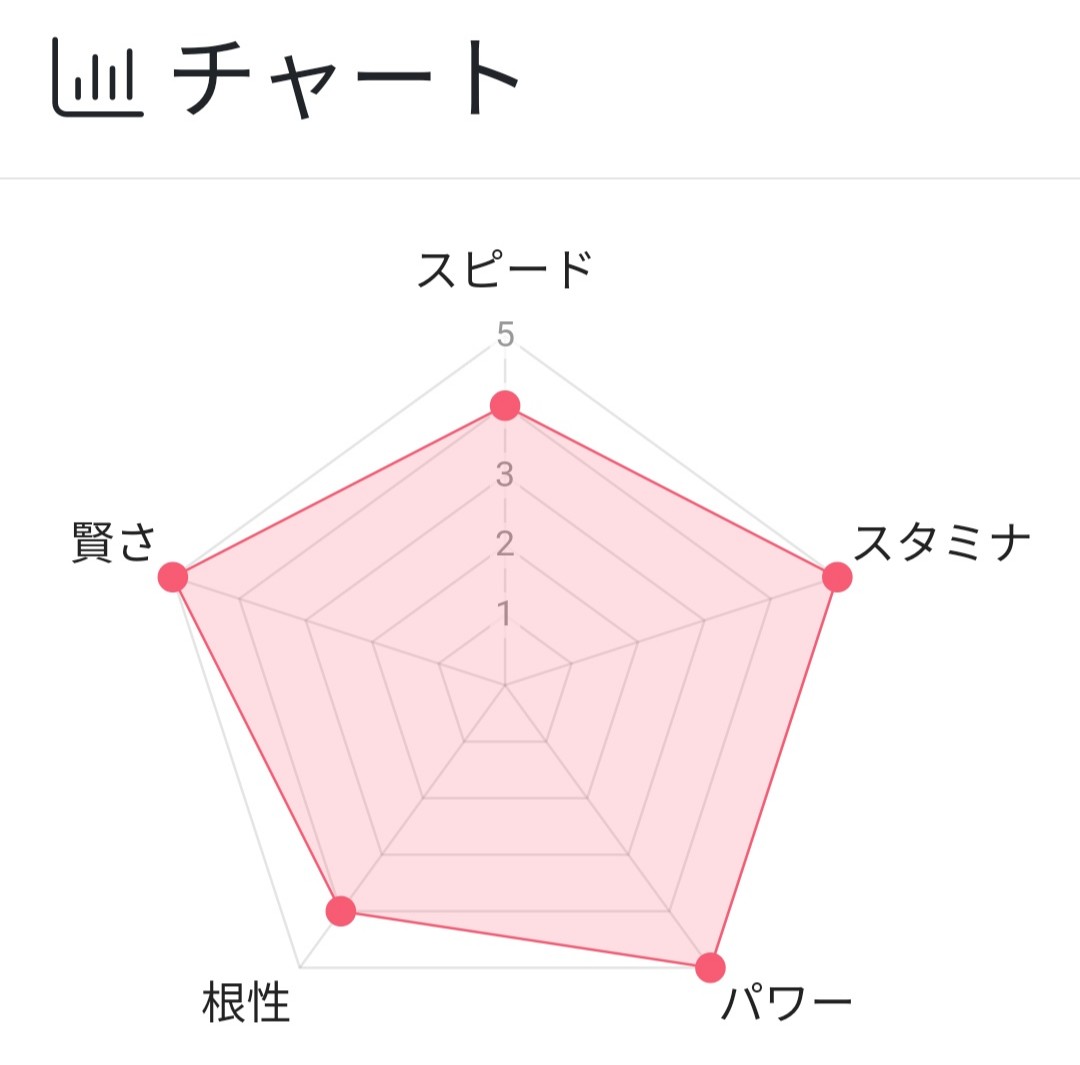This screenshot has height=1065, width=1080.
Task: Click the divider line under the チャート heading
Action: [540, 178]
